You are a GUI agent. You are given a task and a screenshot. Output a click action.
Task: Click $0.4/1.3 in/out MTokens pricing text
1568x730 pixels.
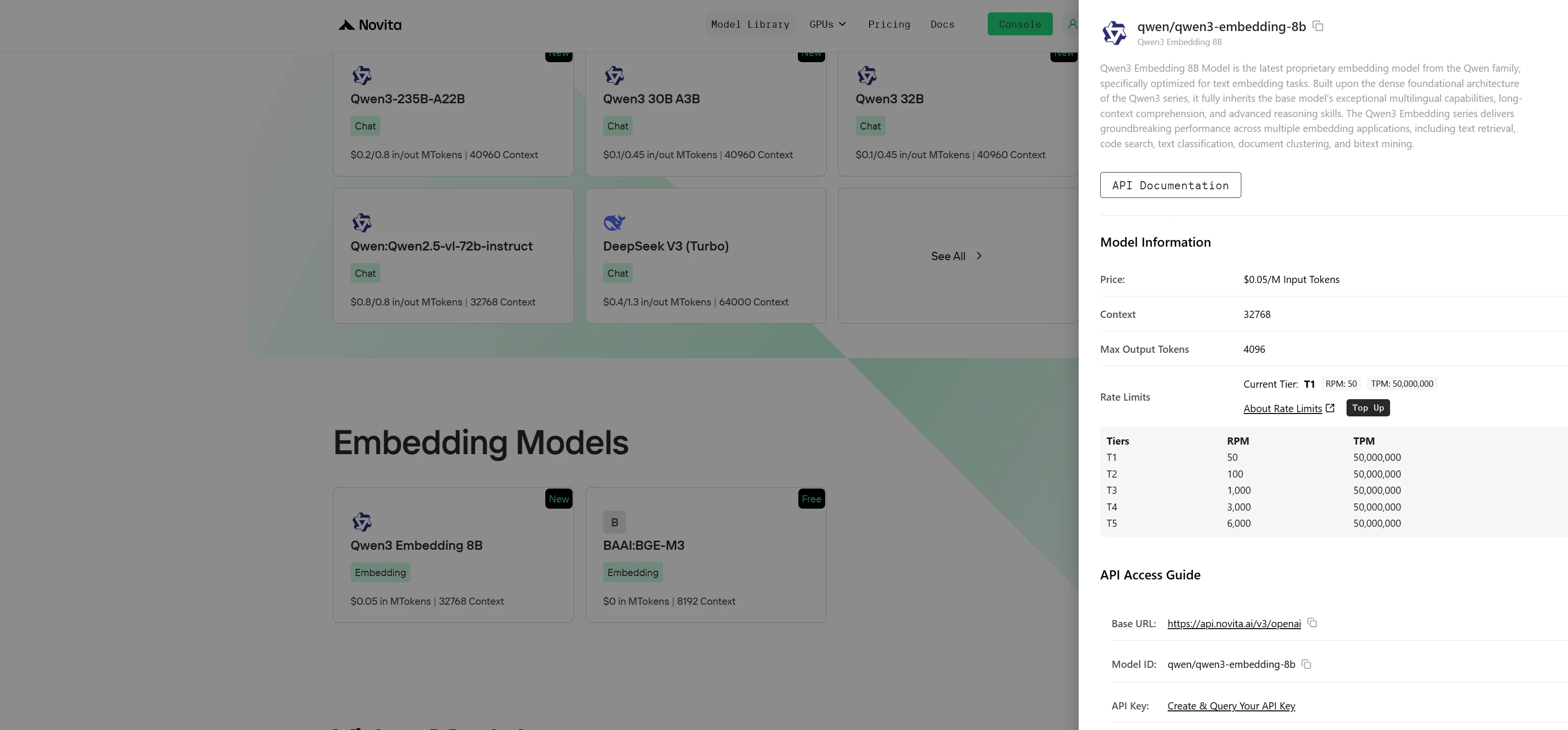[x=657, y=302]
